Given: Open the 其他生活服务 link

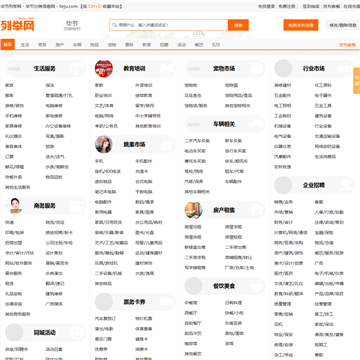Looking at the screenshot, I should [x=18, y=187].
